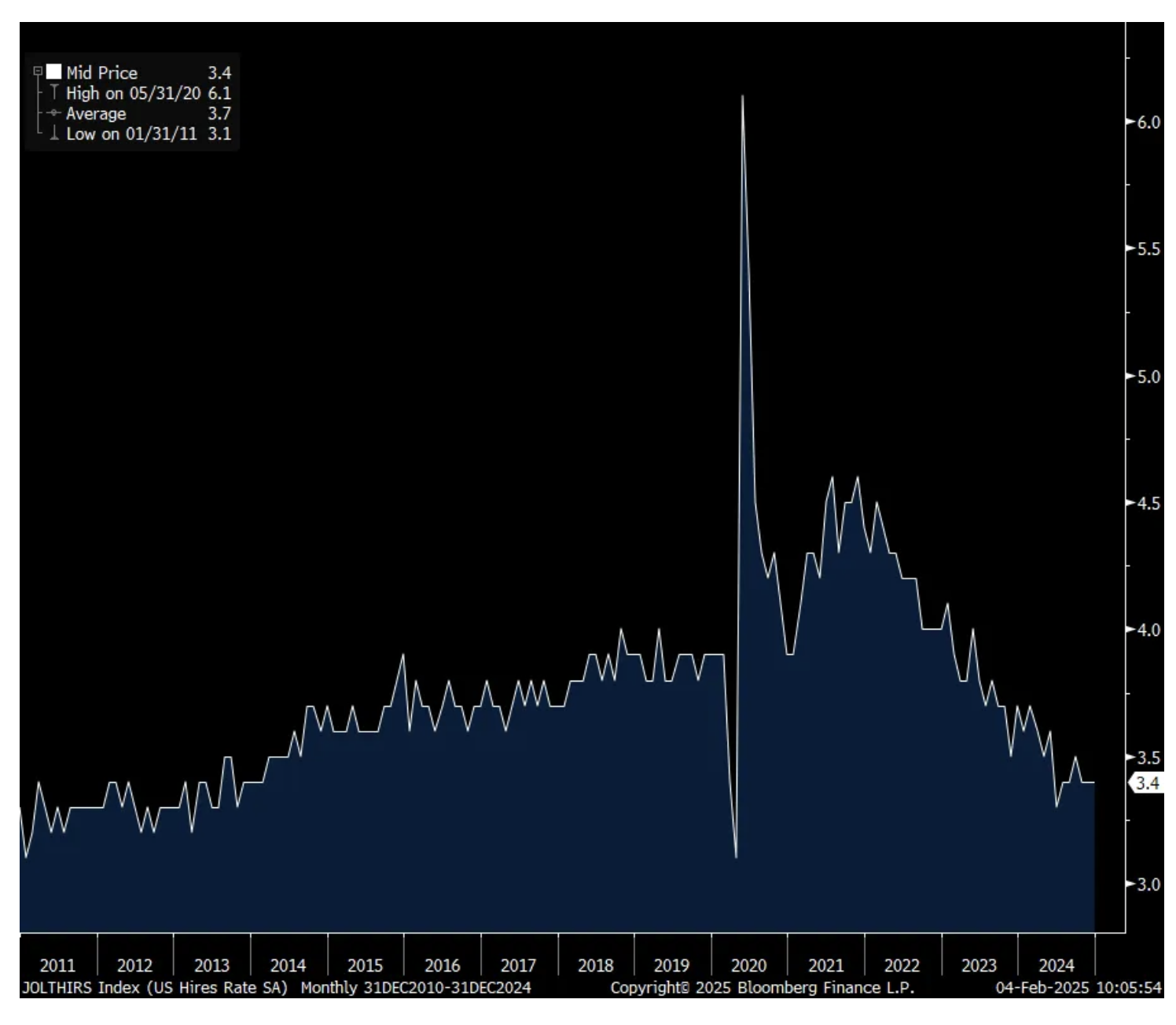Click the 2011 label on time axis
The height and width of the screenshot is (1025, 1176).
57,965
